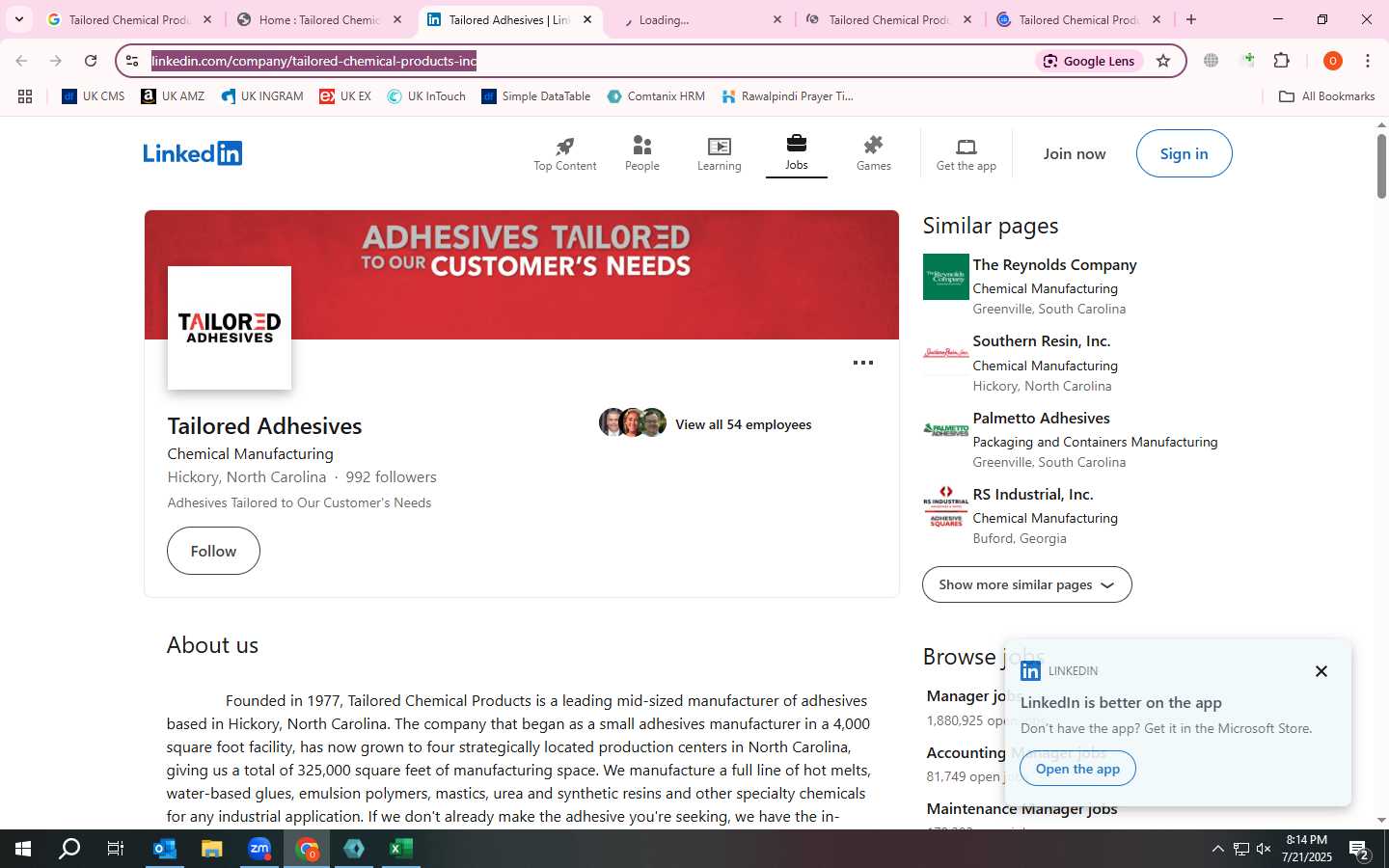Open the Chrome profile avatar
This screenshot has width=1389, height=868.
[1333, 61]
